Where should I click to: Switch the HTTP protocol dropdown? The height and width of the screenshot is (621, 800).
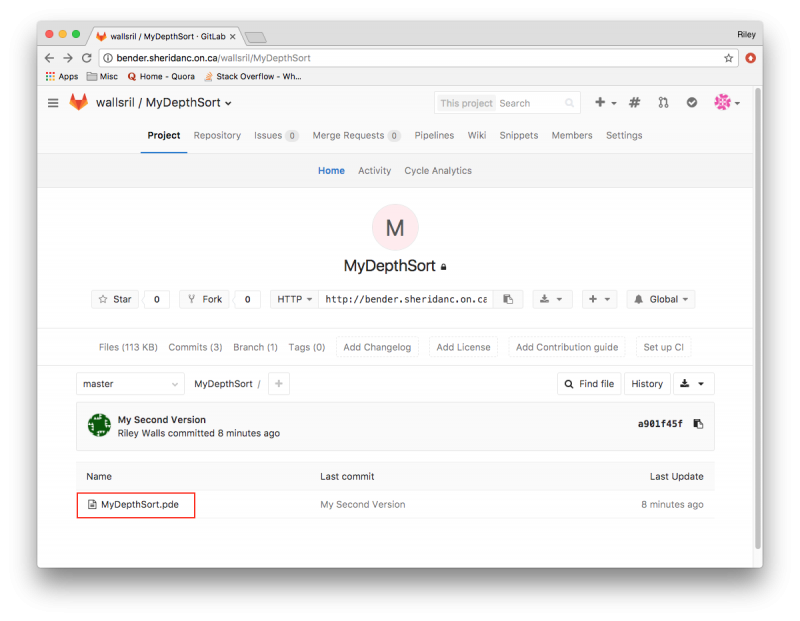[x=295, y=299]
